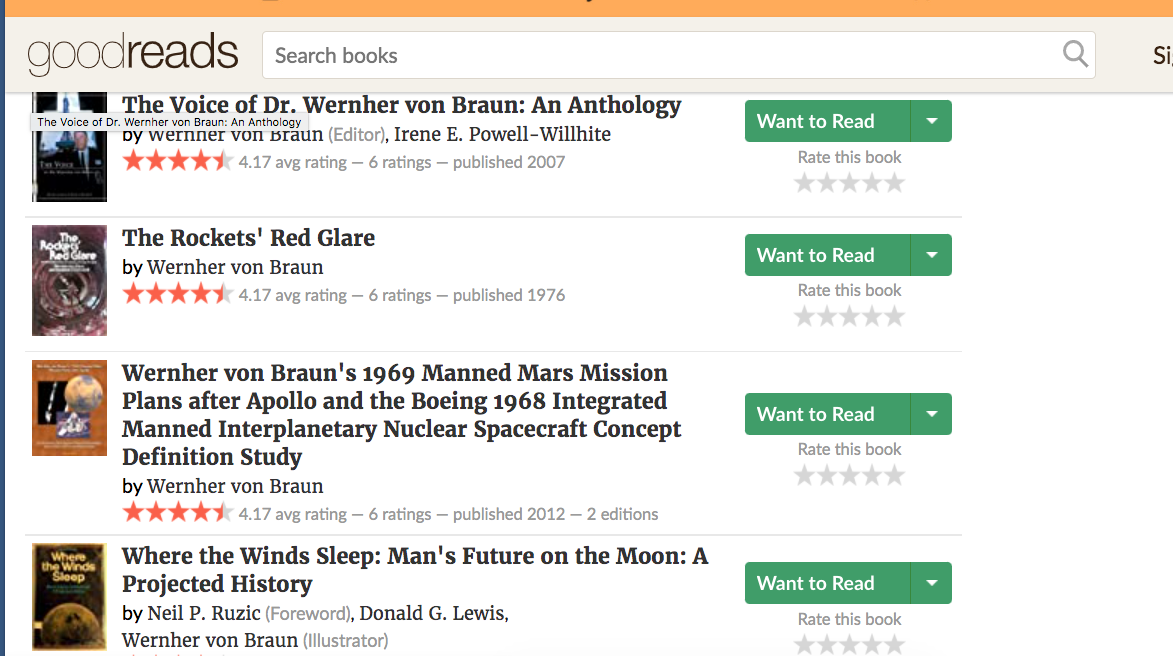
Task: Rate the Manned Mars Mission book five stars
Action: [x=895, y=476]
